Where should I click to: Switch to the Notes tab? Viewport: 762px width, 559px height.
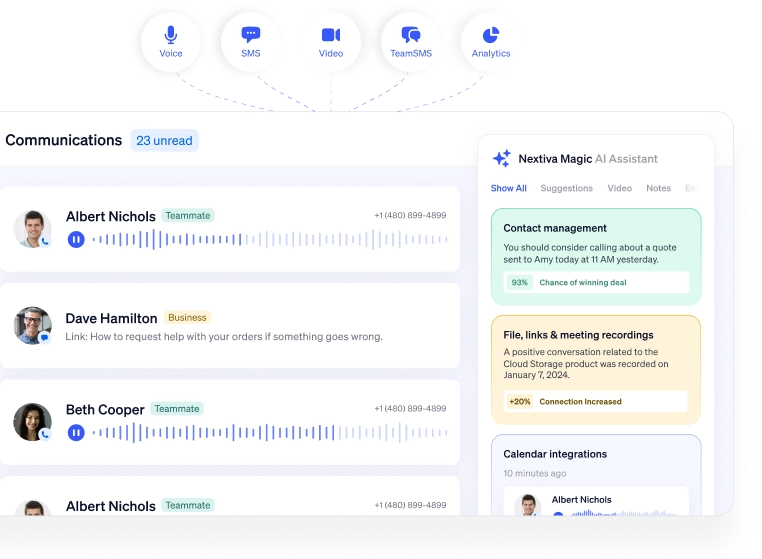click(658, 188)
